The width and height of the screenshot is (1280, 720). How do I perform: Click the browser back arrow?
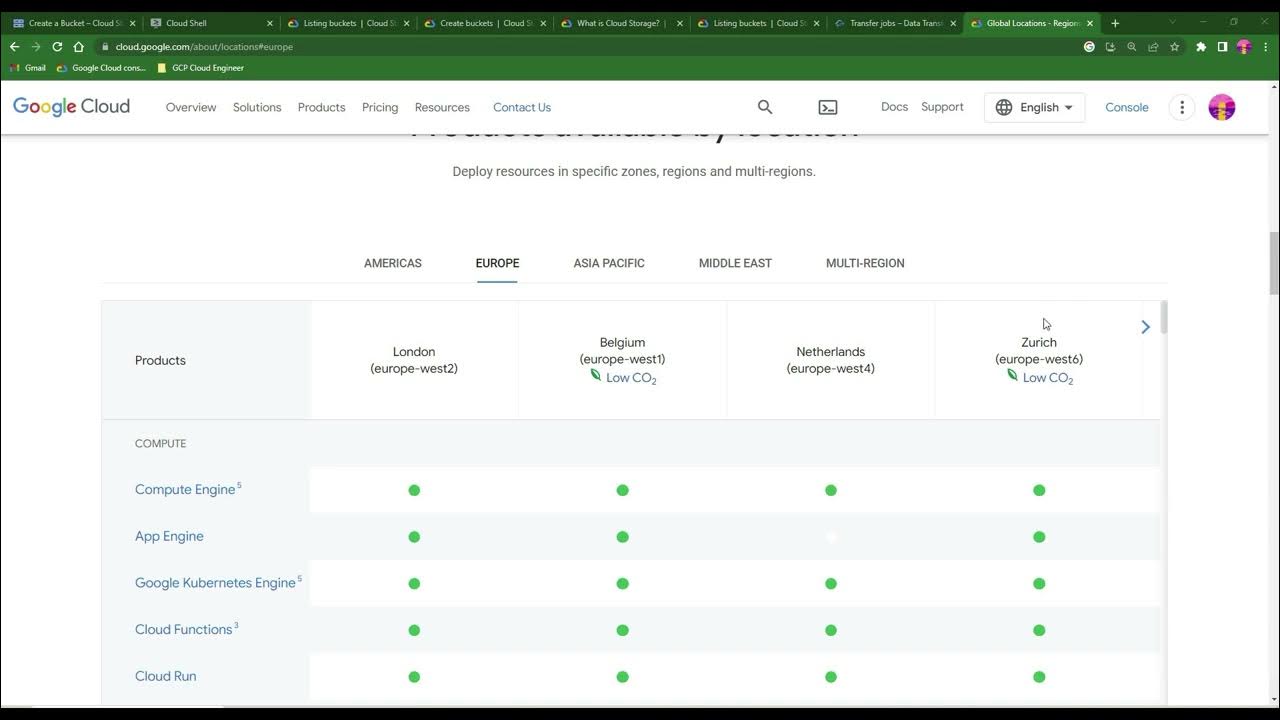[x=14, y=46]
